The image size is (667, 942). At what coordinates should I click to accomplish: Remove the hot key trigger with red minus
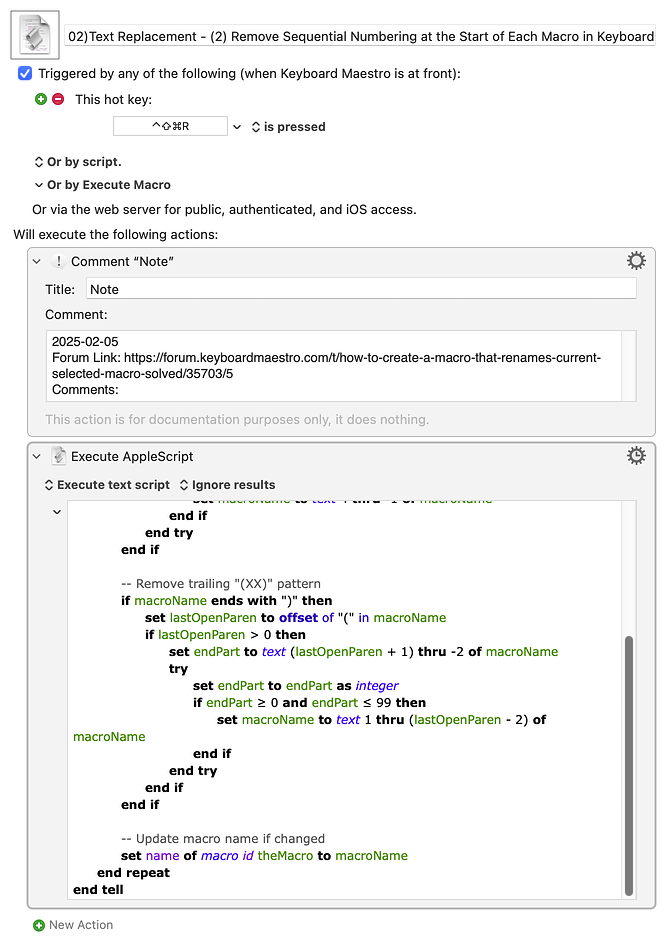(58, 99)
